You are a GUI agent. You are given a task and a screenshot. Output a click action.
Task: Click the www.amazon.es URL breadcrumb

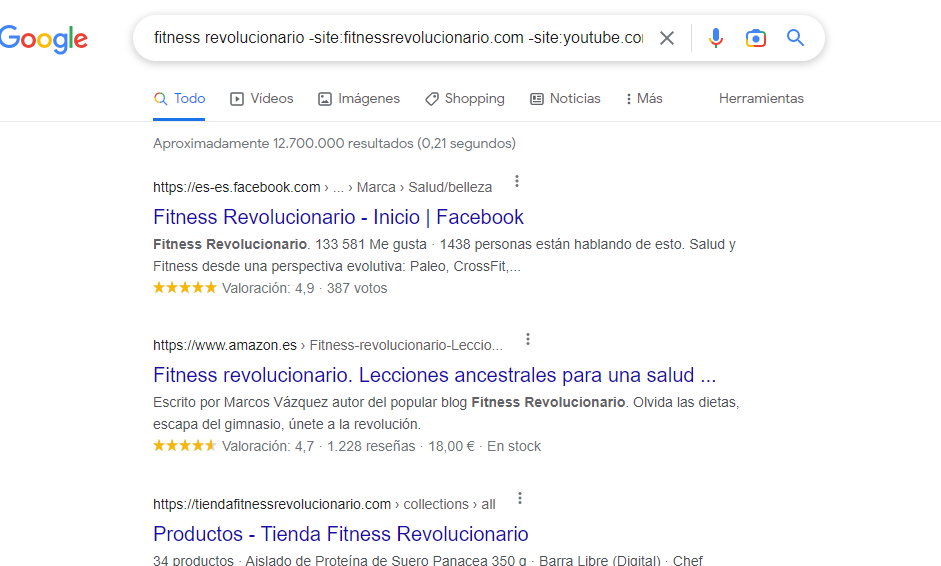[x=328, y=345]
